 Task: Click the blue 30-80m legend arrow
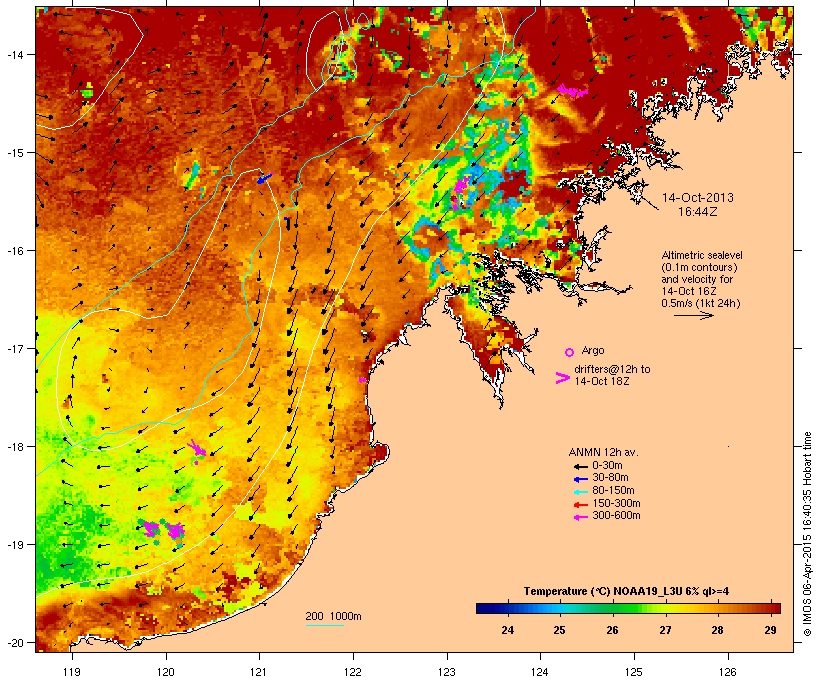pos(581,479)
